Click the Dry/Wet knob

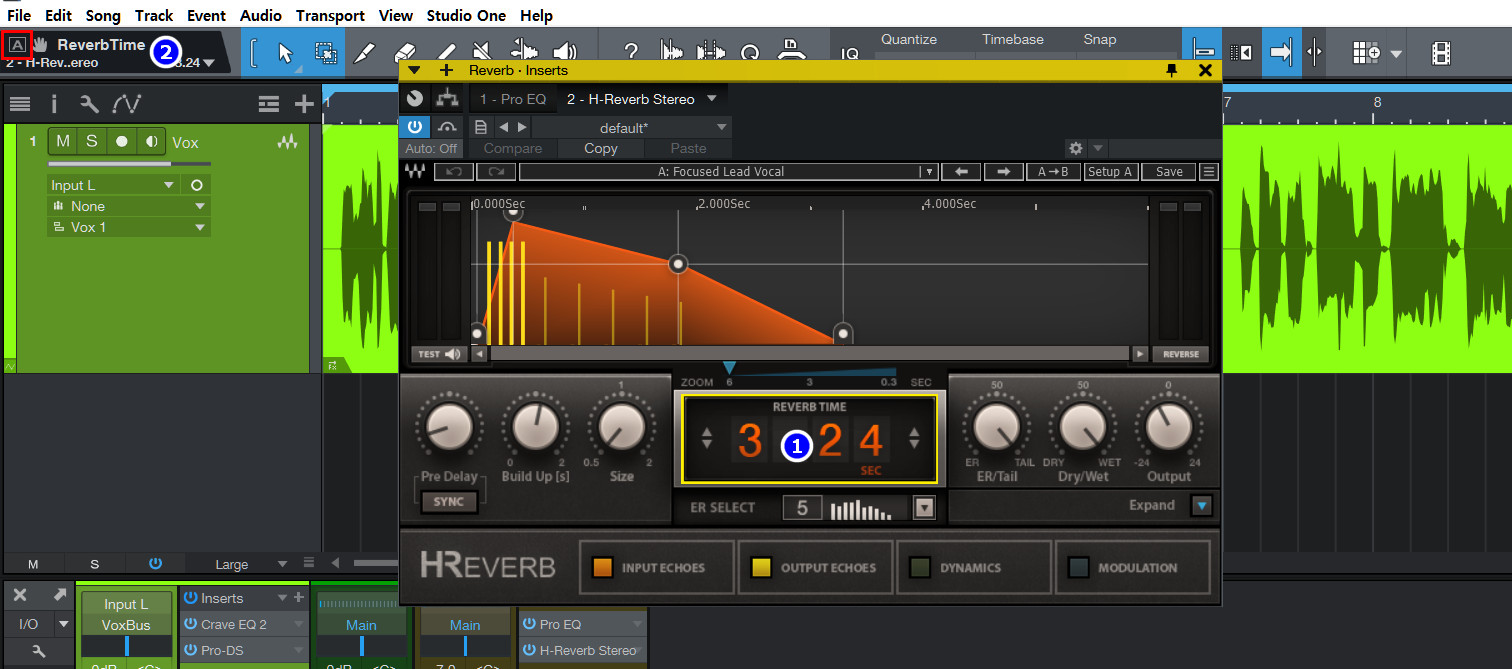pyautogui.click(x=1081, y=427)
